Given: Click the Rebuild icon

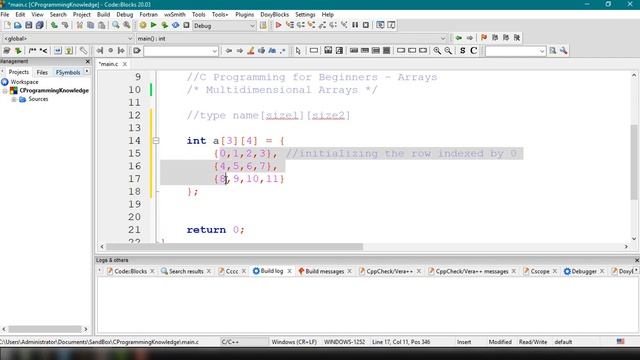Looking at the screenshot, I should [x=176, y=25].
